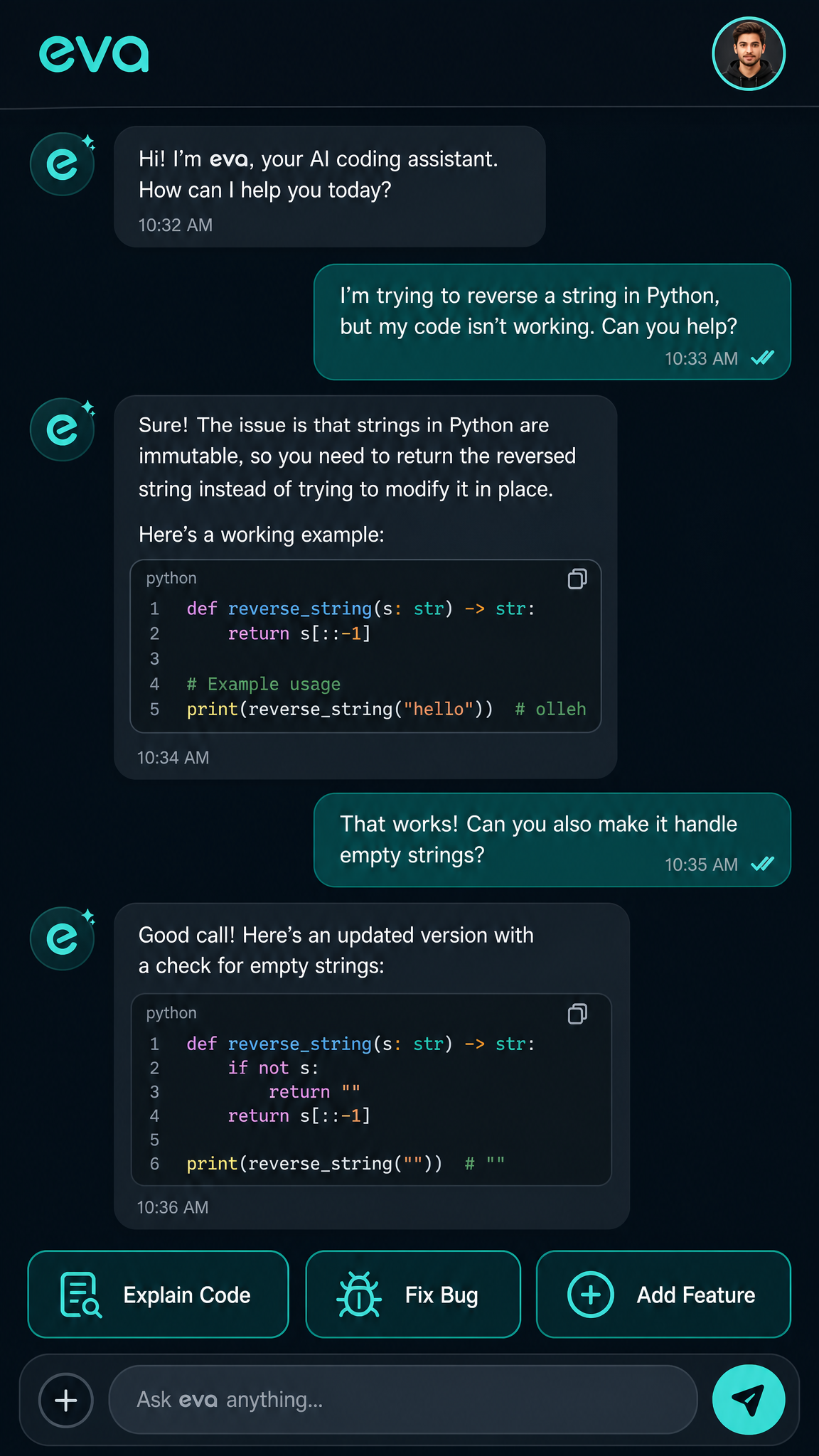Click eva avatar beside the 10:32 AM greeting

click(63, 164)
